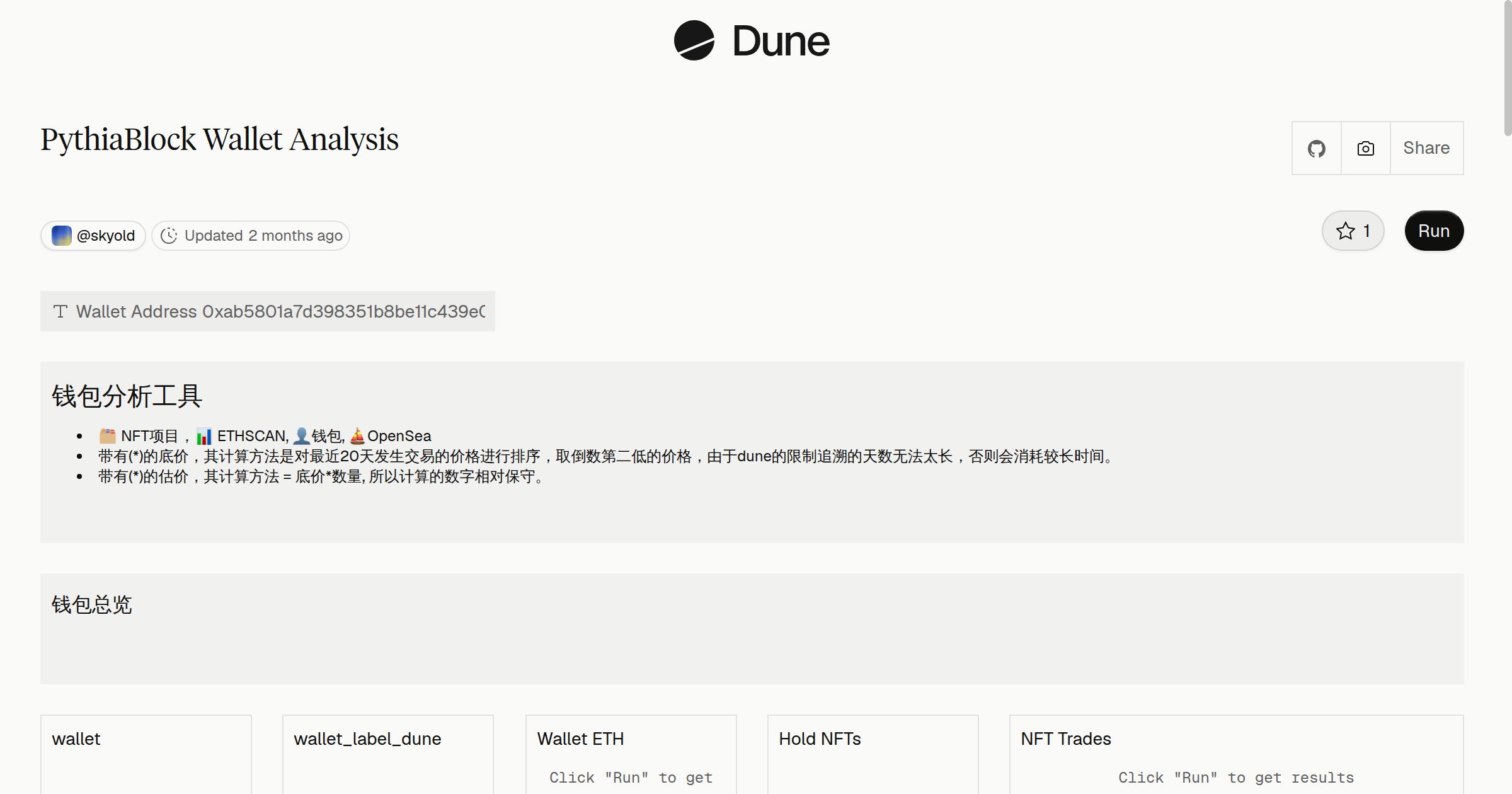Click the Run button
This screenshot has height=794, width=1512.
click(1434, 231)
